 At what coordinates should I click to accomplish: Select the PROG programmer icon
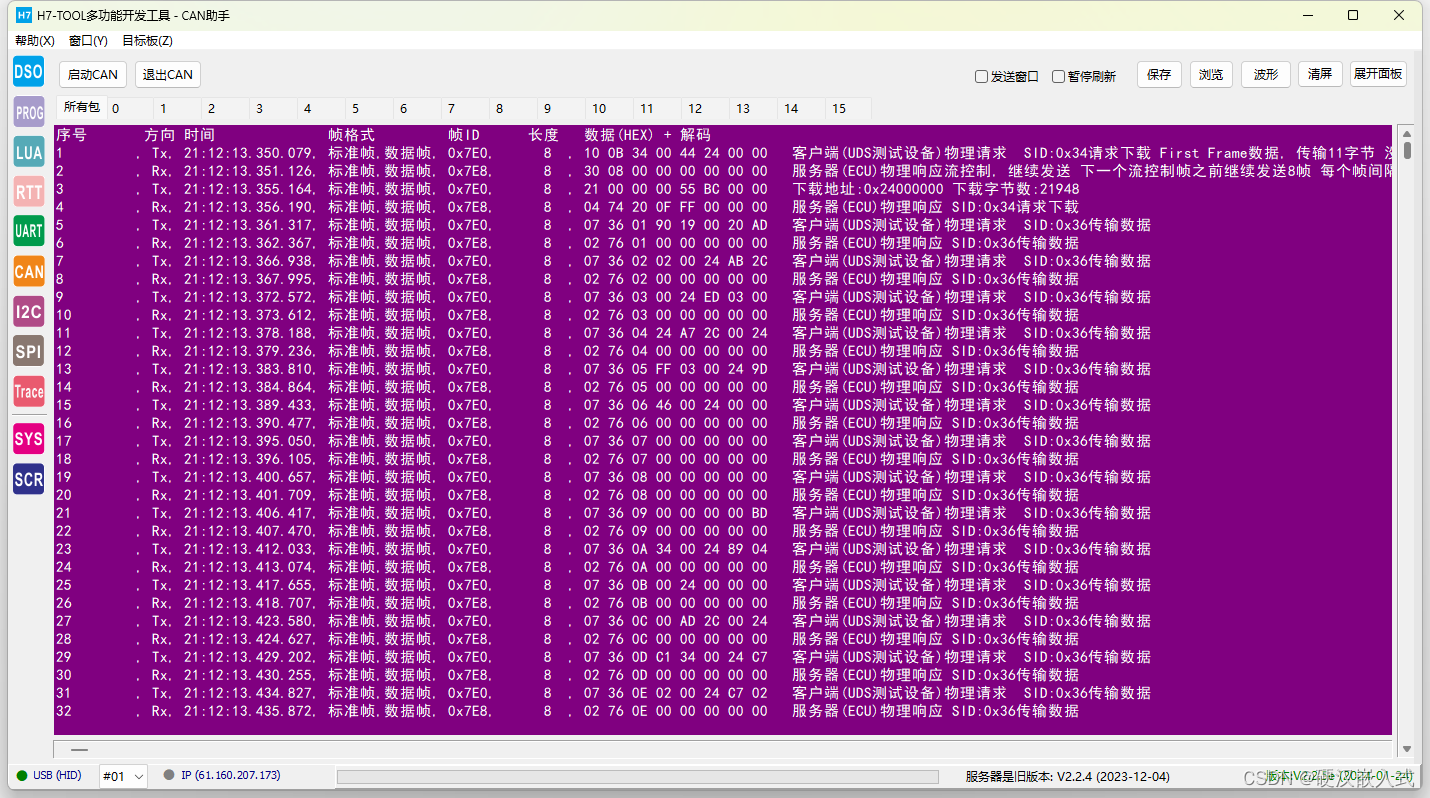pyautogui.click(x=29, y=112)
